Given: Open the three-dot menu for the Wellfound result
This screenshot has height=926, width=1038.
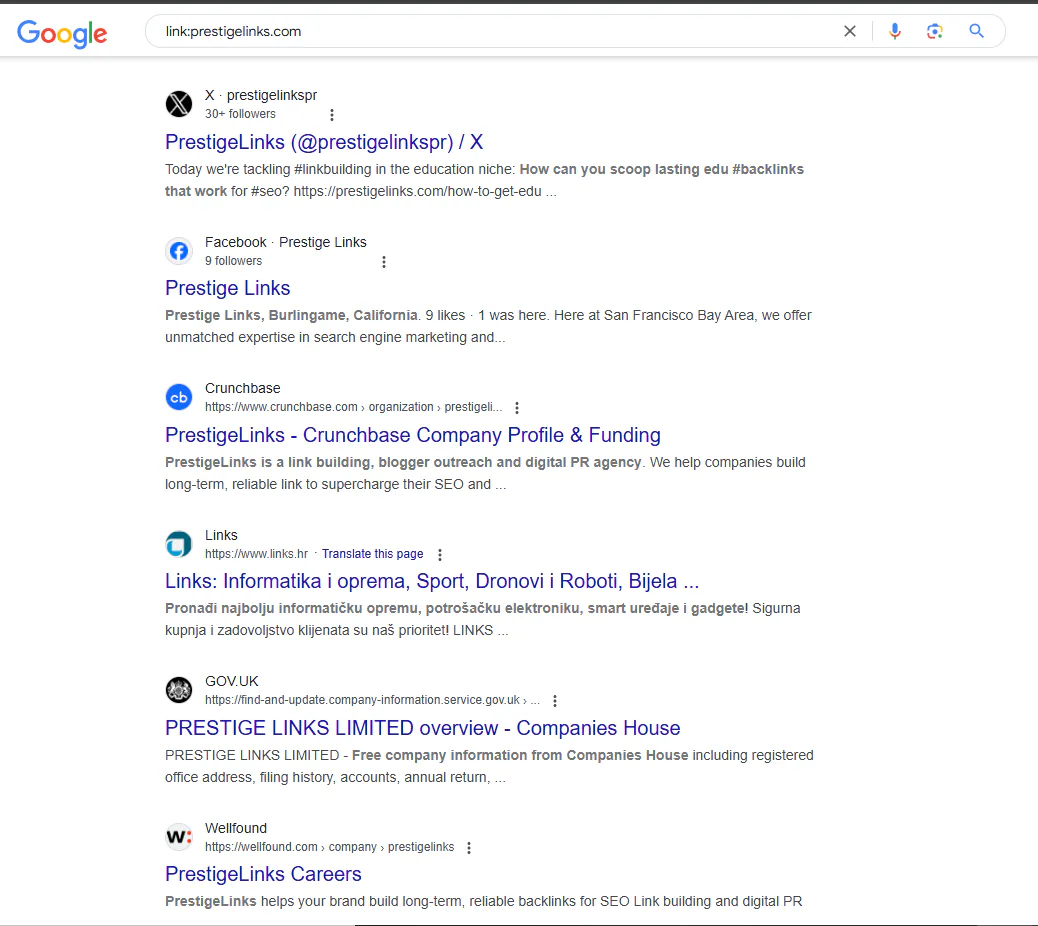Looking at the screenshot, I should (469, 848).
